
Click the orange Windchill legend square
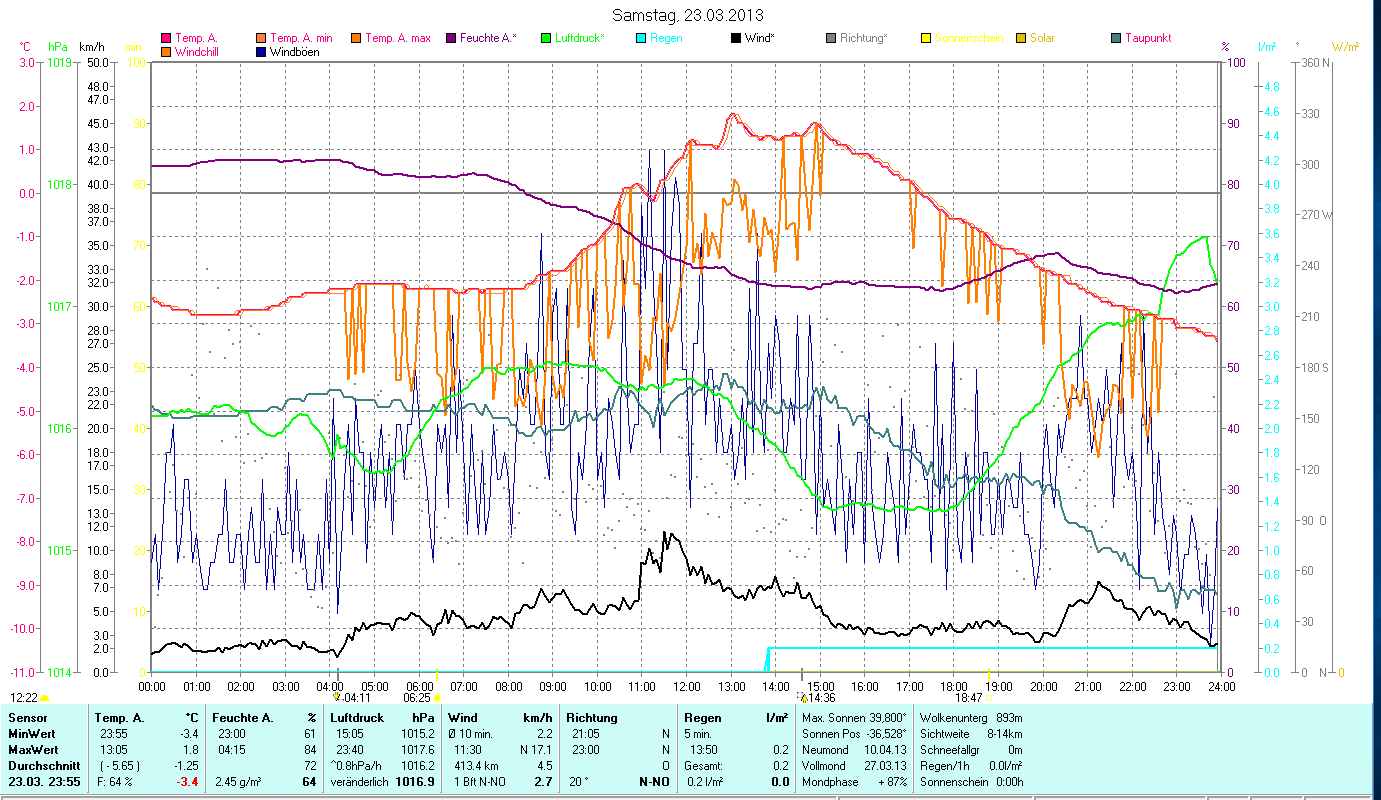click(x=166, y=52)
